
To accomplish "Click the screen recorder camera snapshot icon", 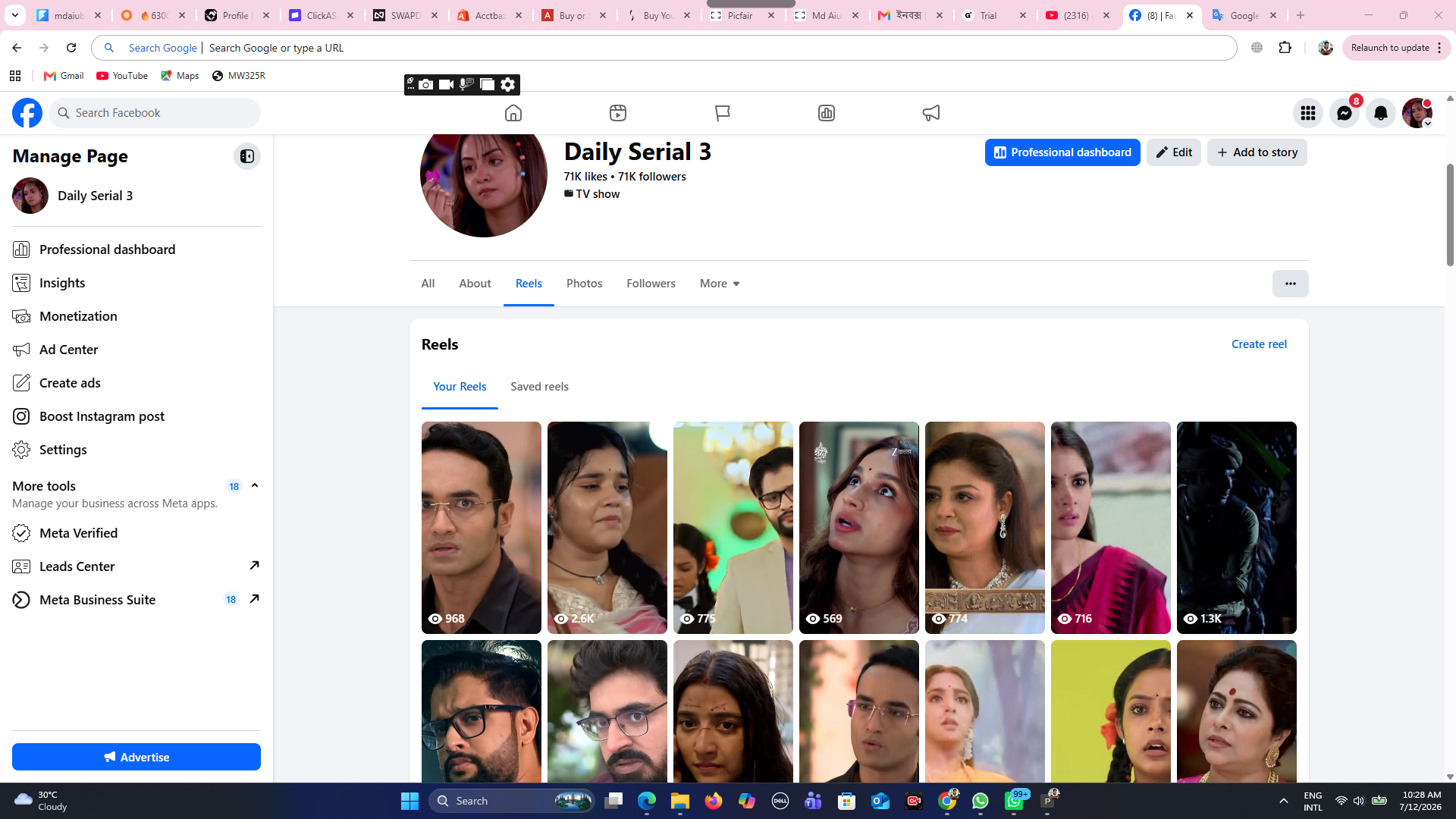I will coord(426,84).
